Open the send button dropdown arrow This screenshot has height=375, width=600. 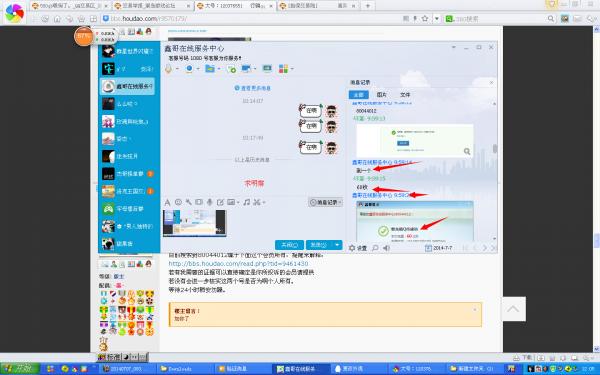click(337, 245)
